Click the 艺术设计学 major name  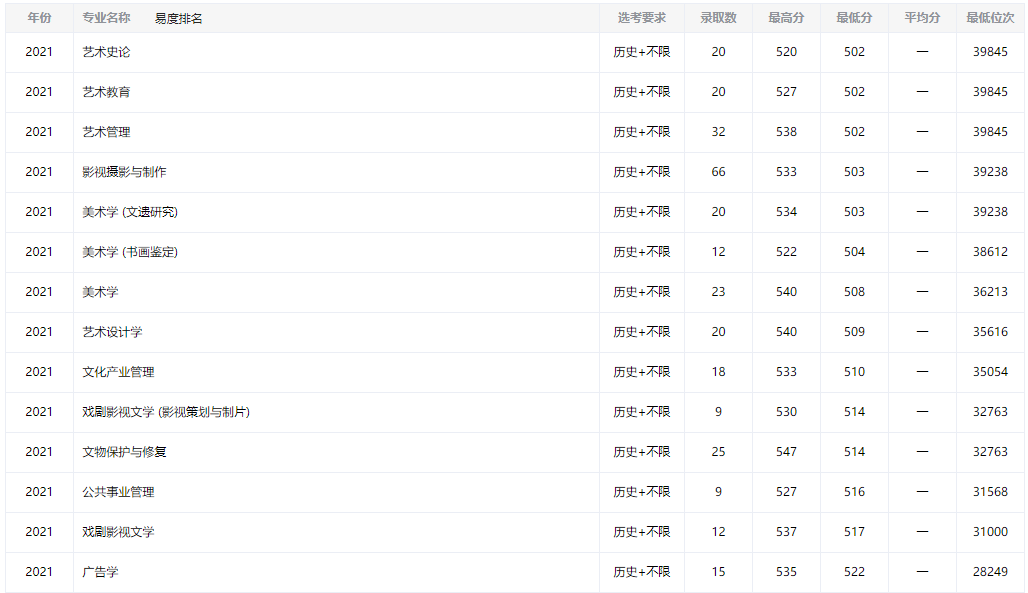pyautogui.click(x=112, y=332)
